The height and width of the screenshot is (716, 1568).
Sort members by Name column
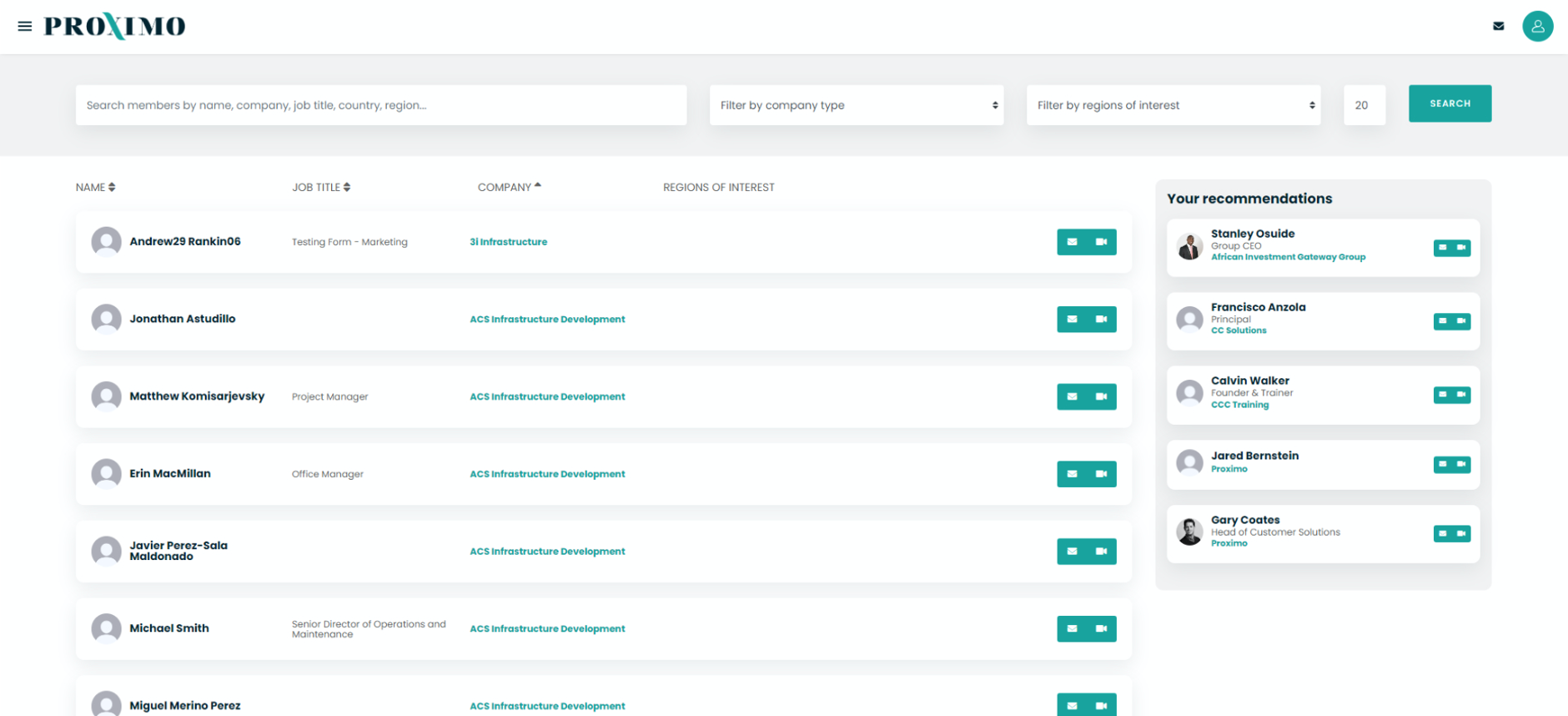95,187
